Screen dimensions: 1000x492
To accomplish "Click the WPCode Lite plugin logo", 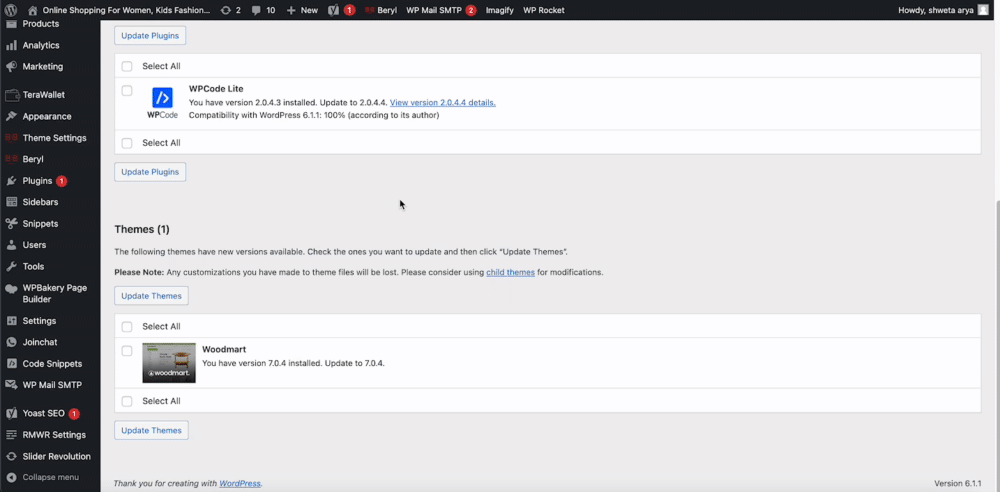I will pyautogui.click(x=163, y=102).
